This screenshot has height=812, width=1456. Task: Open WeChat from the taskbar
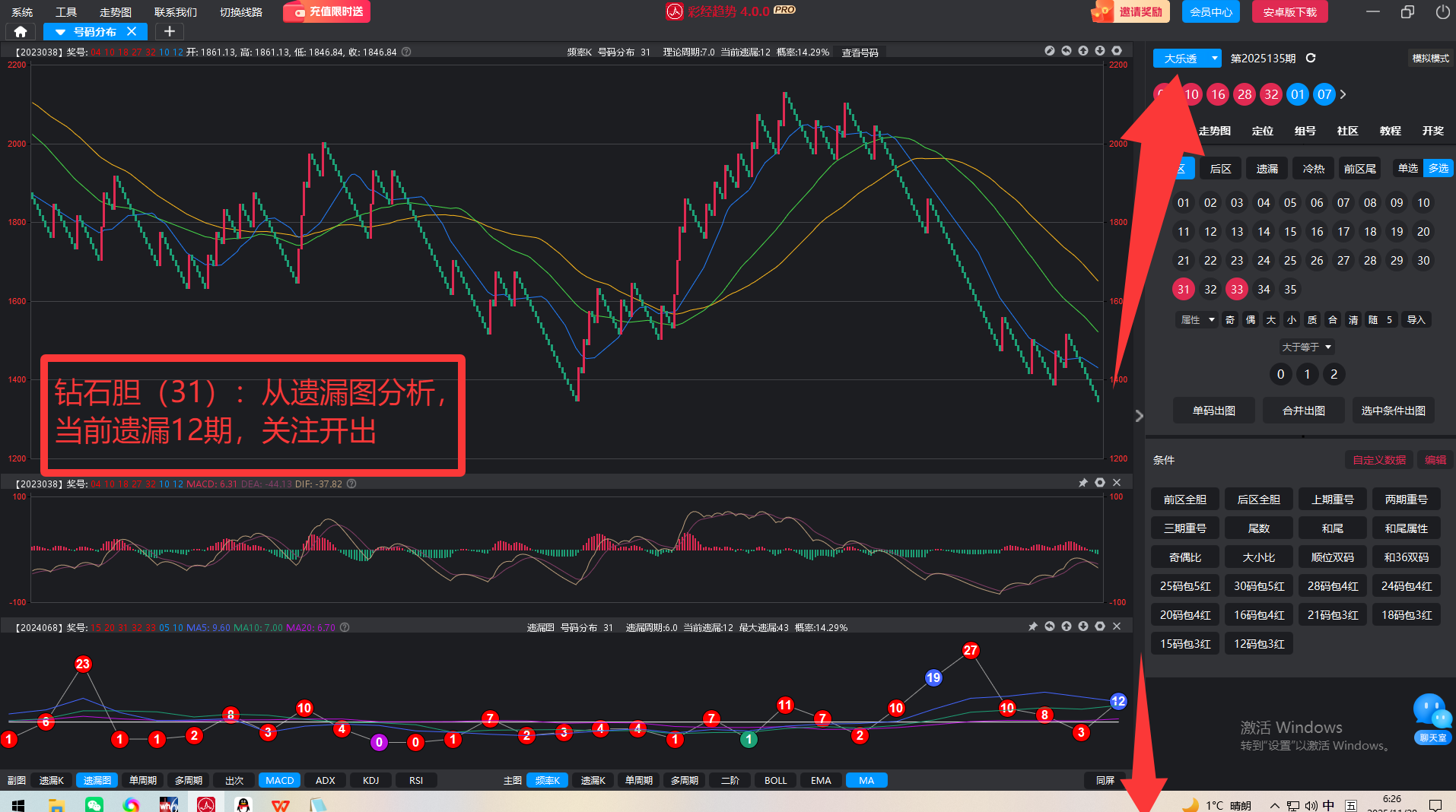pos(94,804)
